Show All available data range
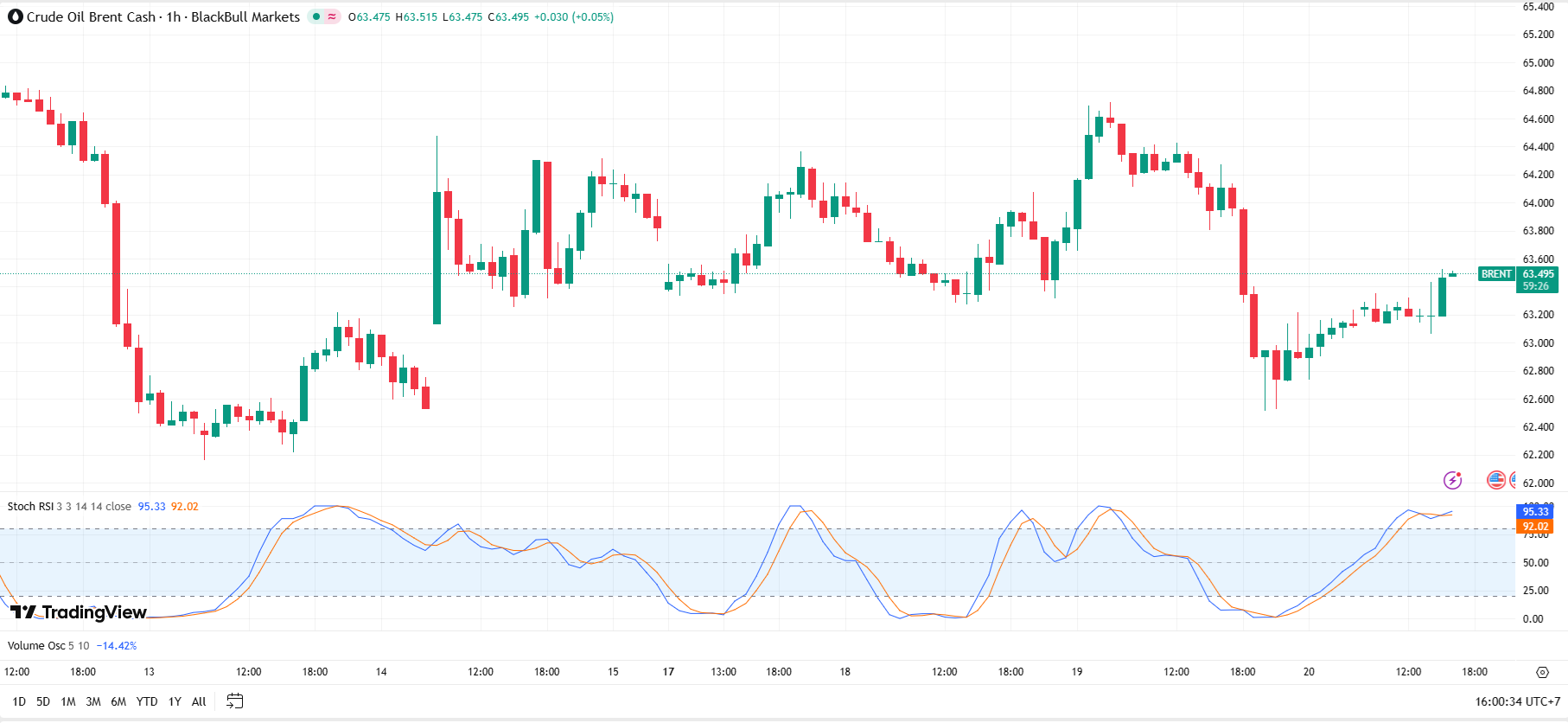The image size is (1568, 723). pos(199,701)
